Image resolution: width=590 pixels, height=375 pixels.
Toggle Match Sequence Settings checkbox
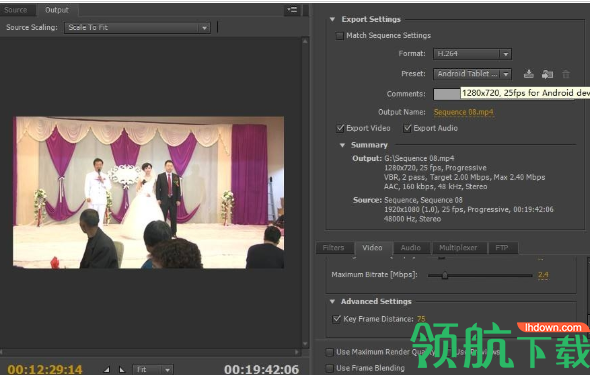pos(339,36)
